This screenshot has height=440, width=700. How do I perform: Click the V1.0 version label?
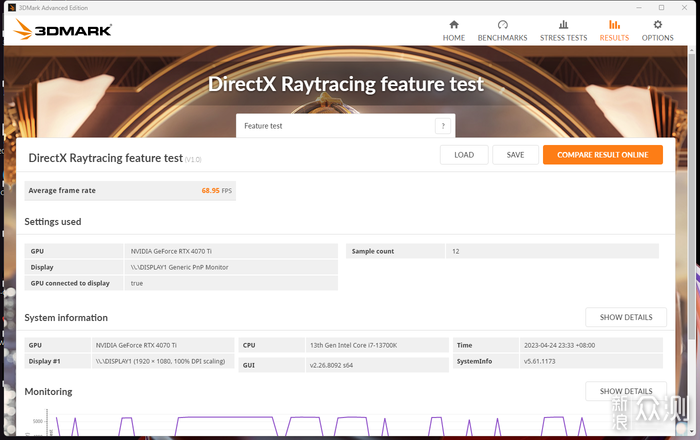point(193,160)
